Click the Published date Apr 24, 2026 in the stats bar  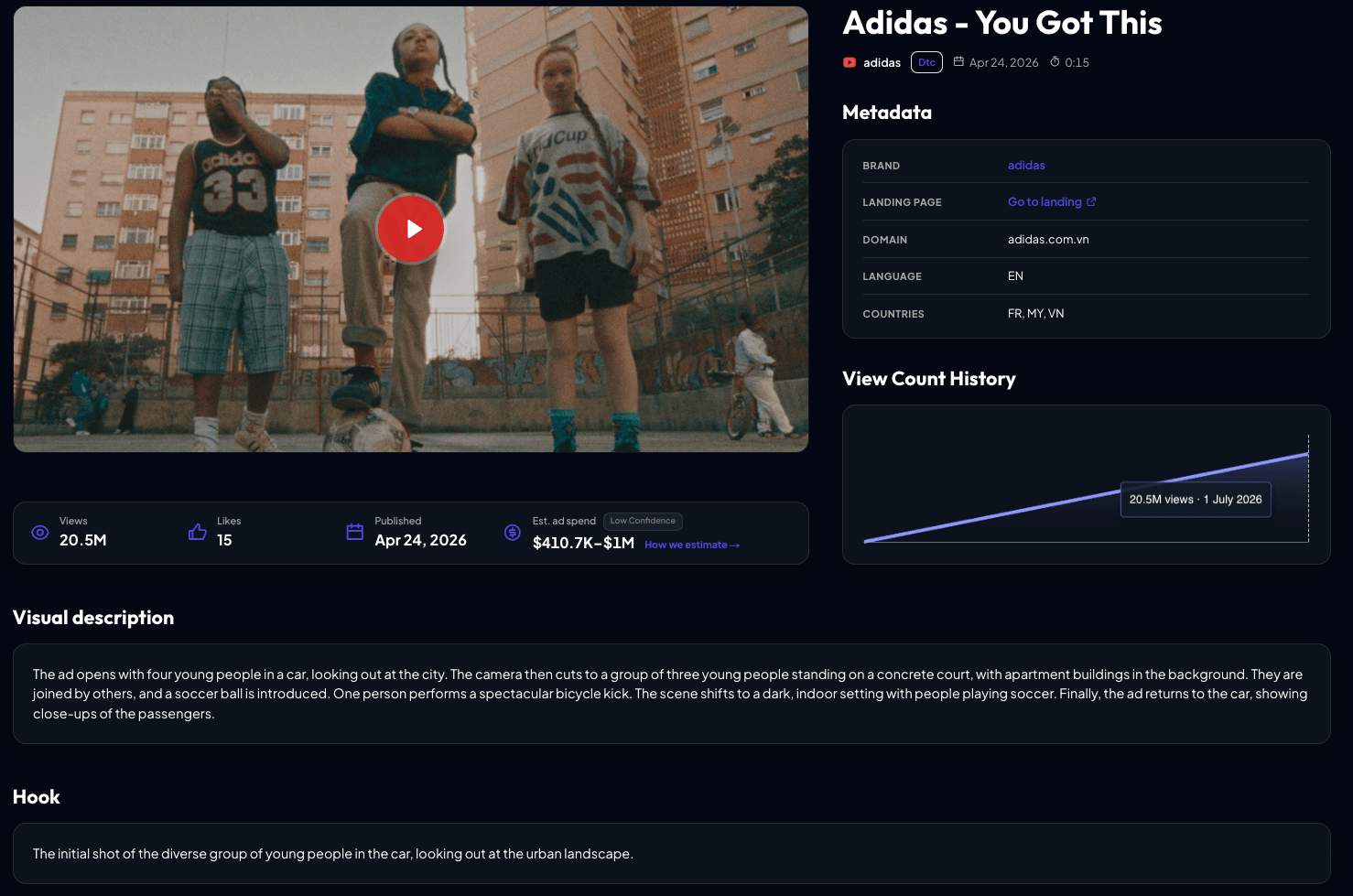coord(420,540)
